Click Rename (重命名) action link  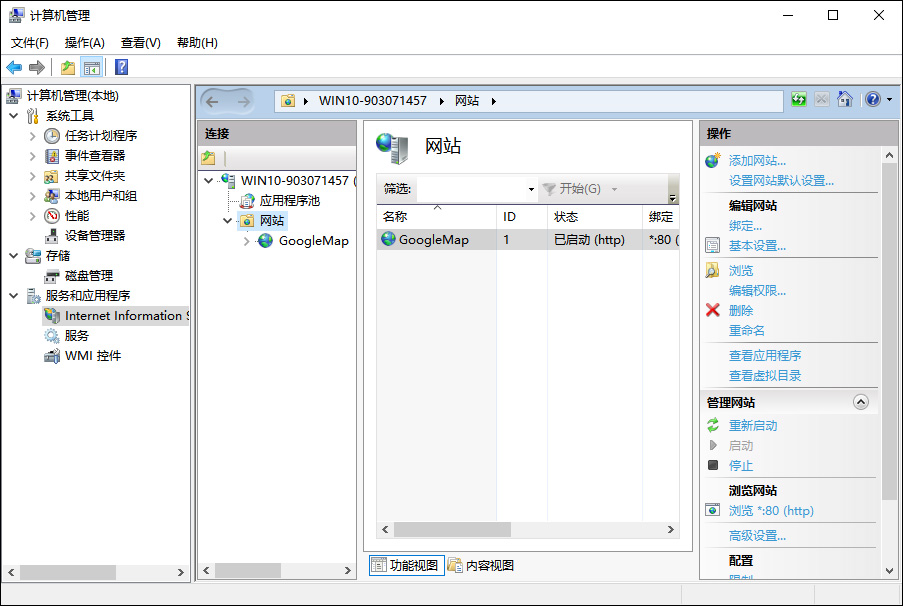pos(746,331)
